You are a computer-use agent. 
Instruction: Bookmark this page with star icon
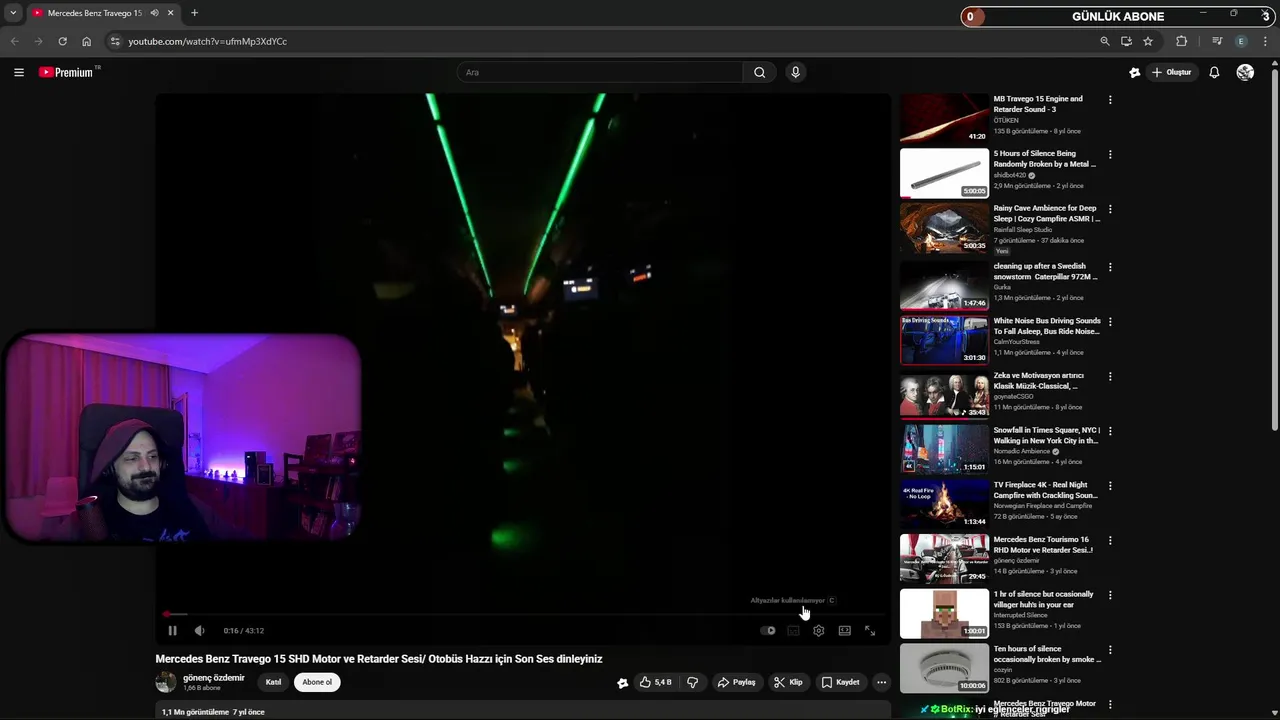[x=1148, y=41]
